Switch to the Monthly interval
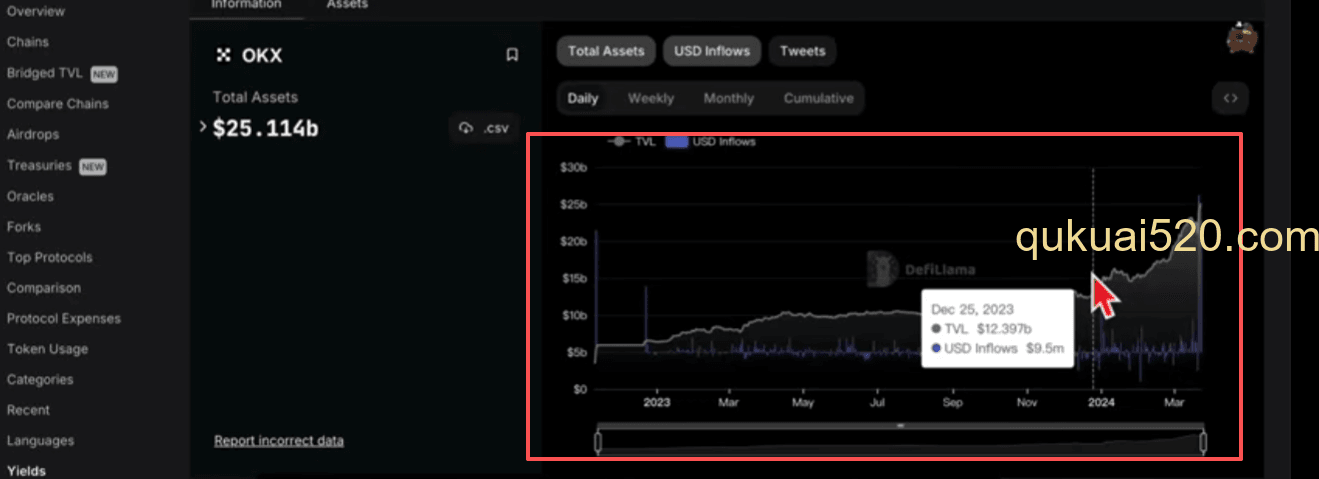The width and height of the screenshot is (1319, 479). click(x=729, y=98)
